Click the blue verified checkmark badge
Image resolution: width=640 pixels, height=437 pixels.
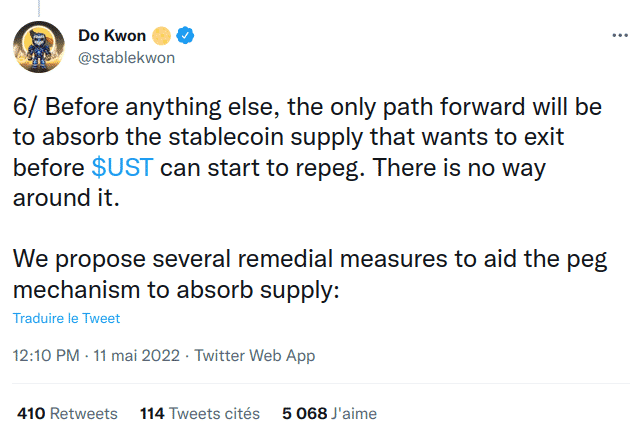(x=185, y=36)
